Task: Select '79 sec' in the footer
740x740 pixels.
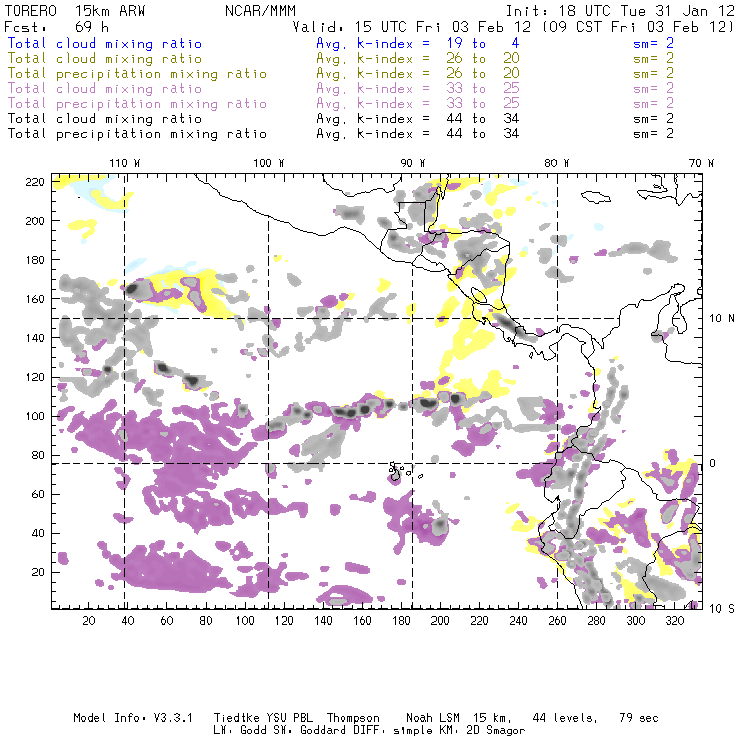Action: pyautogui.click(x=639, y=718)
